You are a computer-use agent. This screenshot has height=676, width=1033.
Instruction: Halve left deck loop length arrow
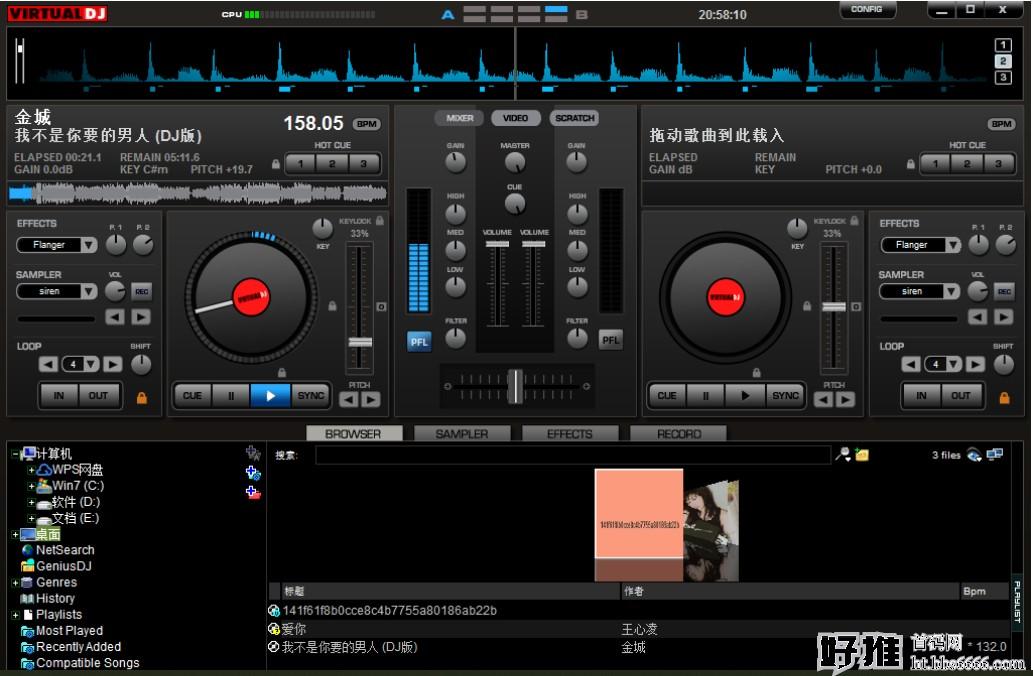pos(48,364)
